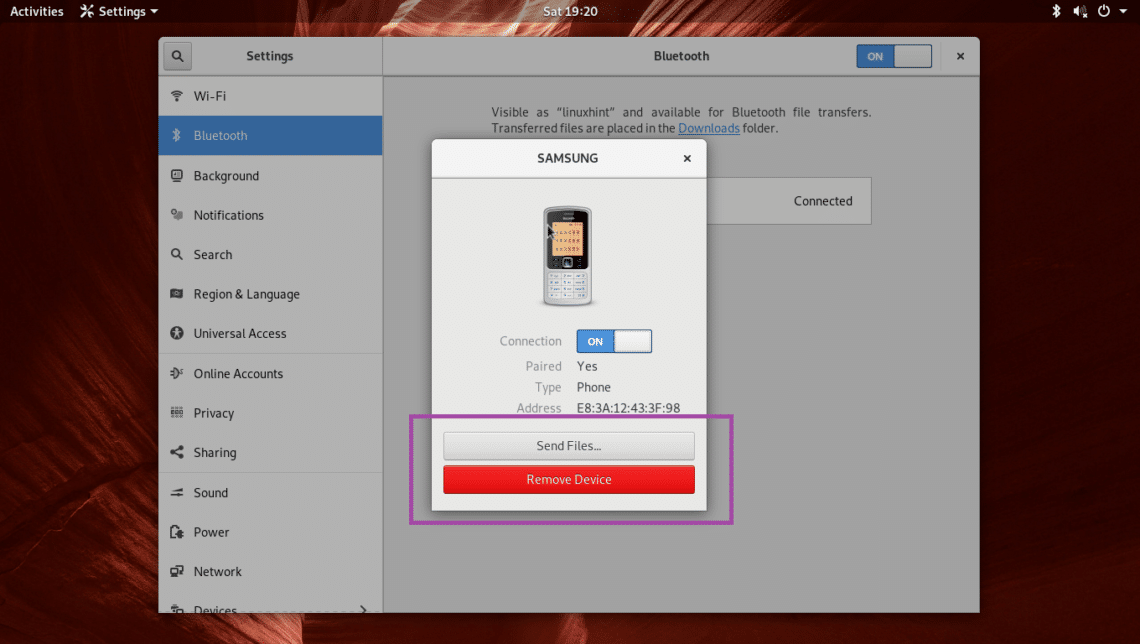Click the address E8:3A:12:43:3F:98
This screenshot has height=644, width=1140.
click(x=628, y=408)
